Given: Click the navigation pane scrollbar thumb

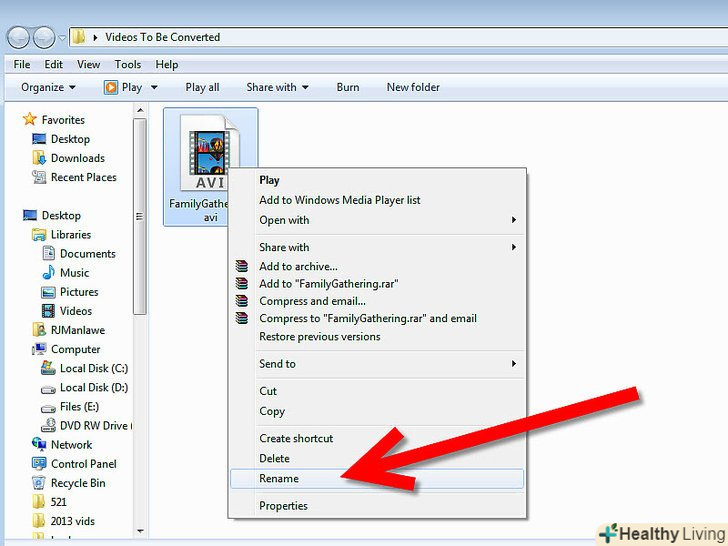Looking at the screenshot, I should [140, 216].
